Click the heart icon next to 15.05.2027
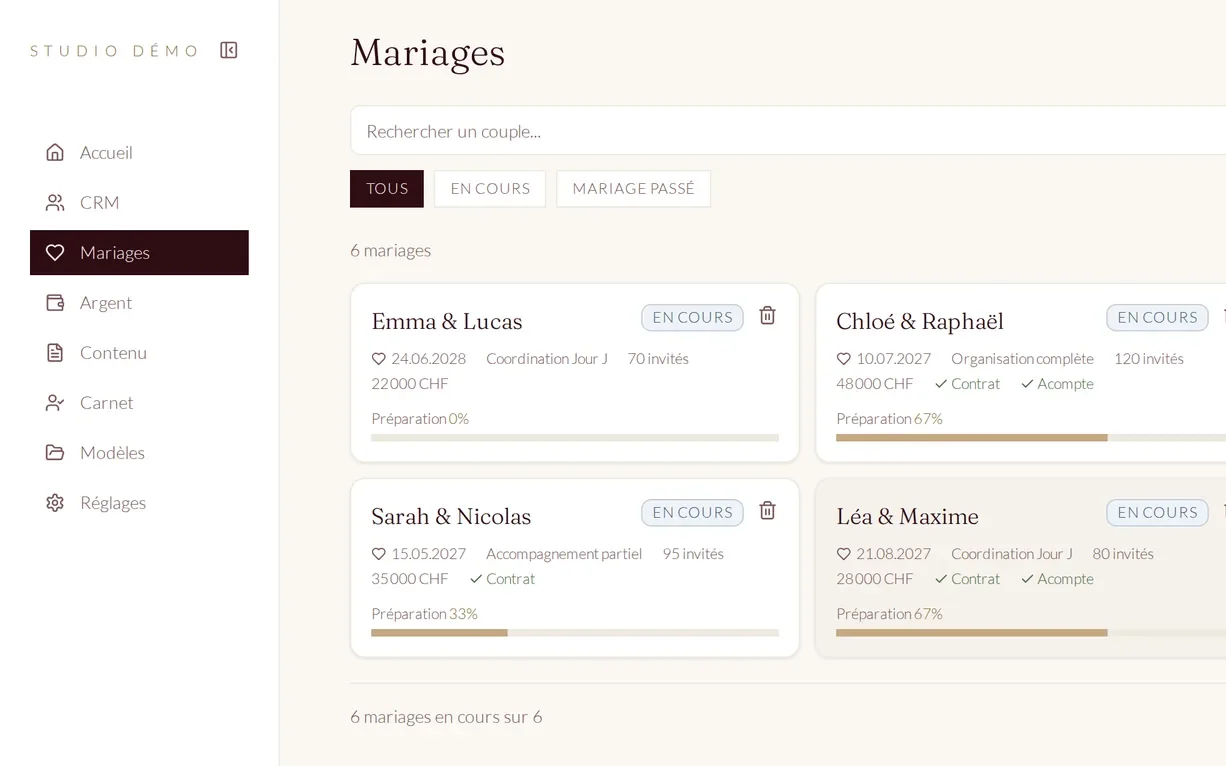 (378, 553)
